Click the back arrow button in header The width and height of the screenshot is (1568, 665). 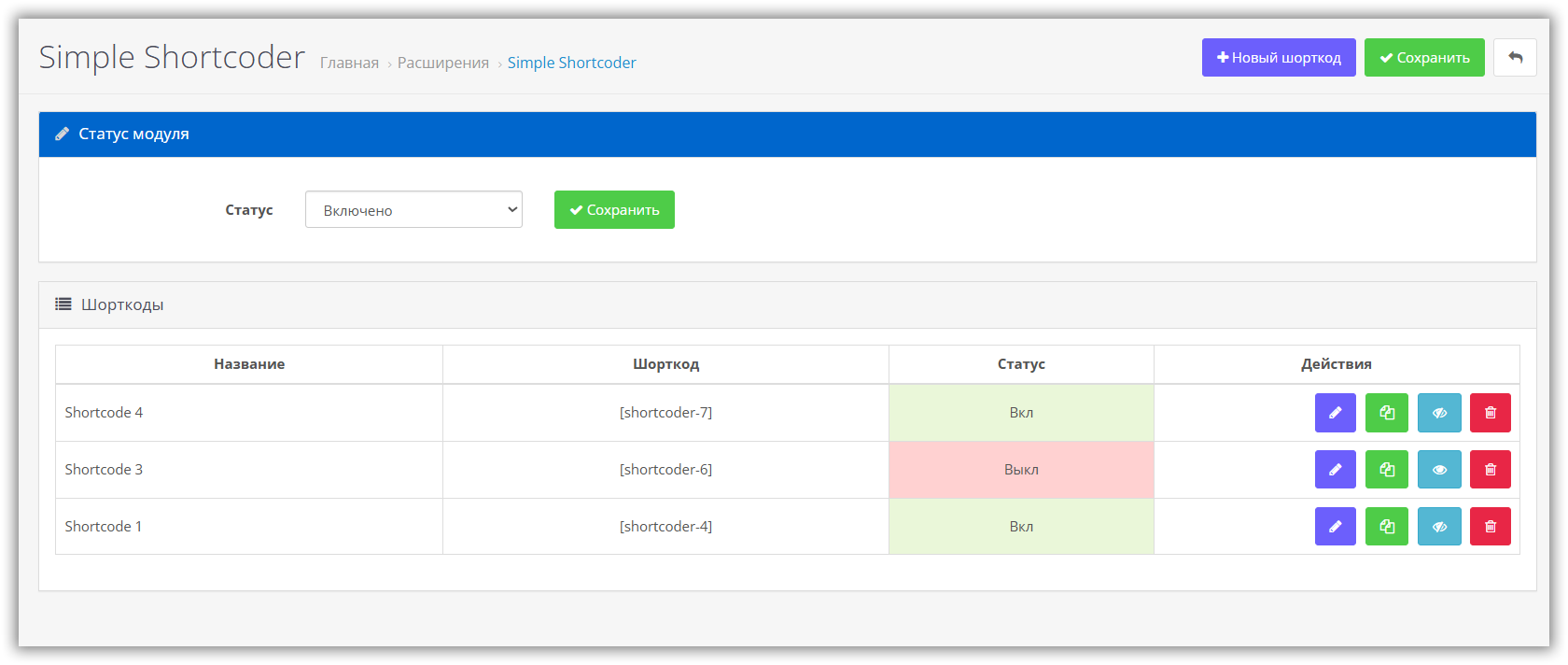1515,58
